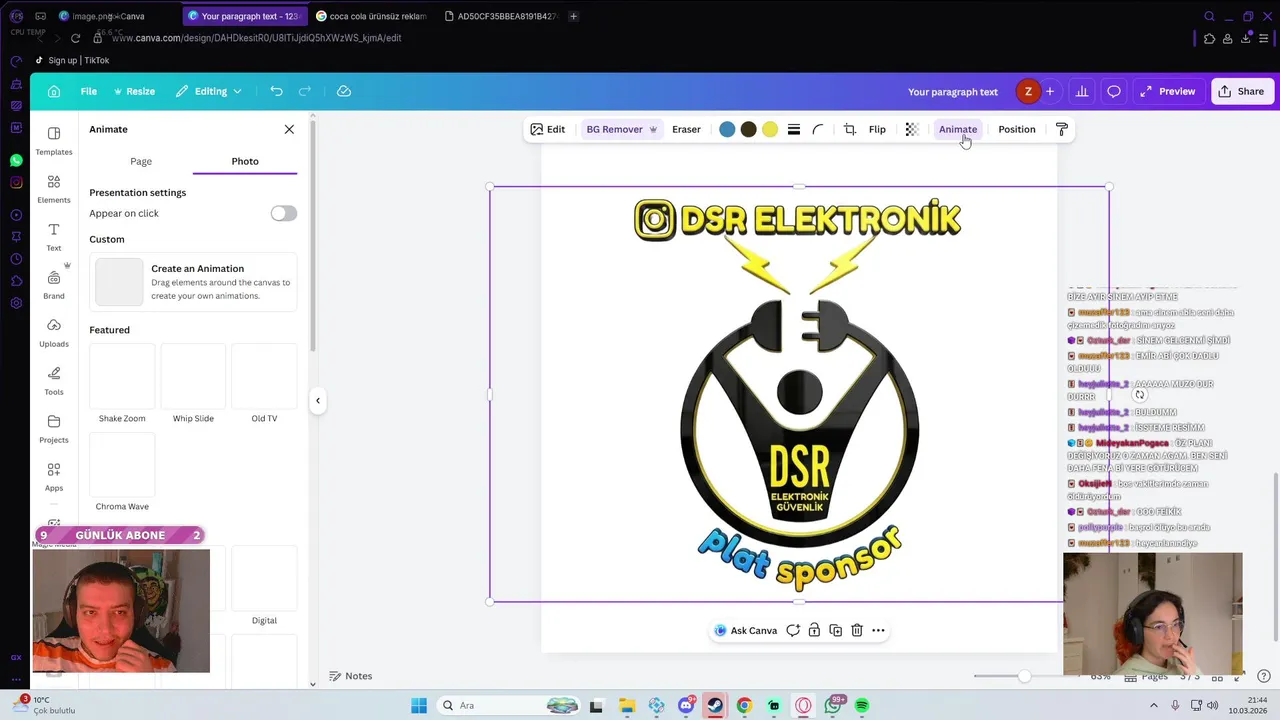Click Create an Animation card
The image size is (1280, 720).
coord(193,282)
